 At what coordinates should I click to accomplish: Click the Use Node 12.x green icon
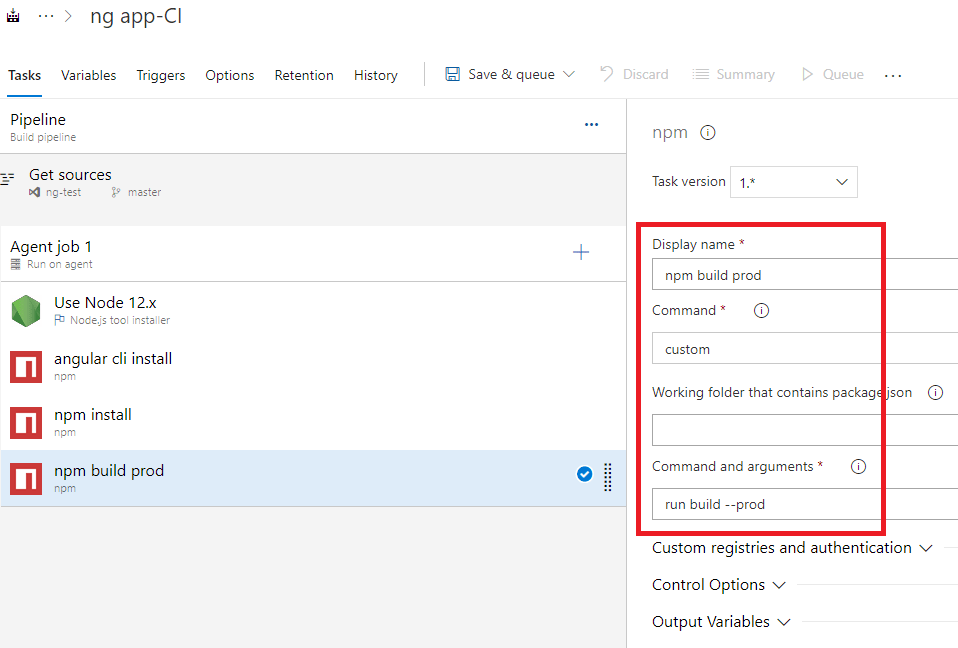click(26, 310)
